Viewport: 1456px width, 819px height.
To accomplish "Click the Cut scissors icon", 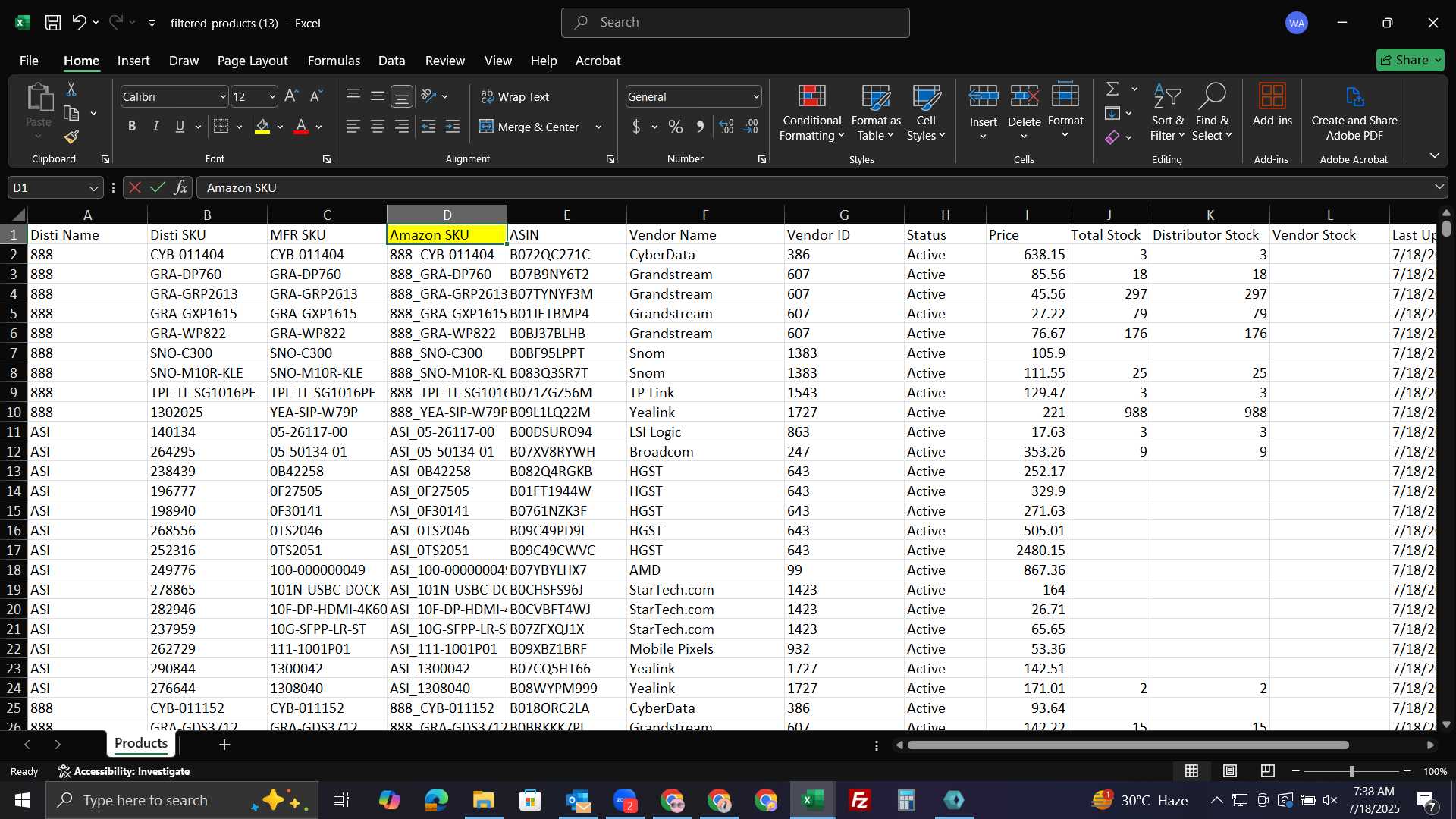I will 71,89.
